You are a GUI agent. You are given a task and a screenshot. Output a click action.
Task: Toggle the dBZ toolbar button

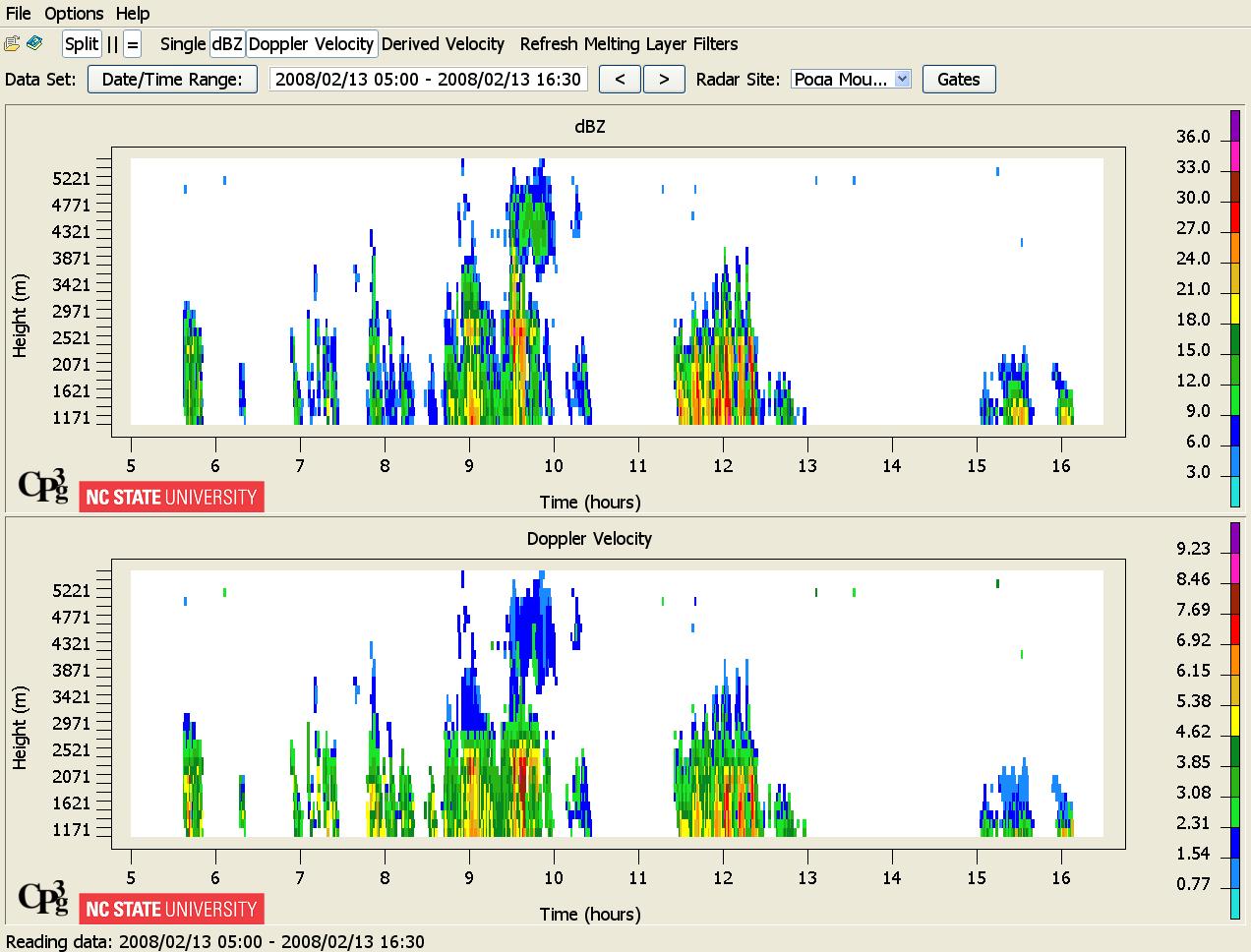227,44
